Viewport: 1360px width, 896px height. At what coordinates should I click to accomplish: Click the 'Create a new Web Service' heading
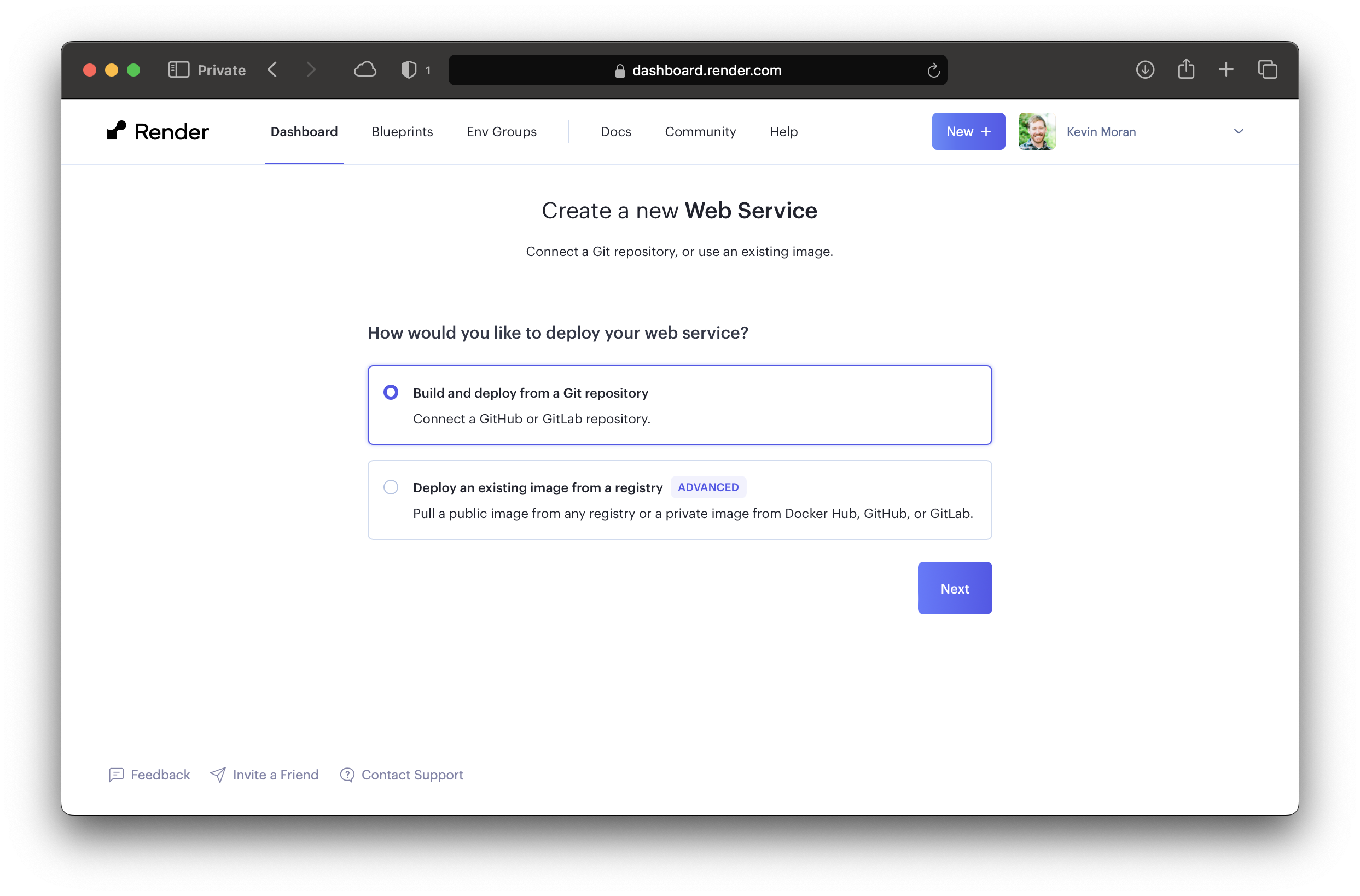679,211
